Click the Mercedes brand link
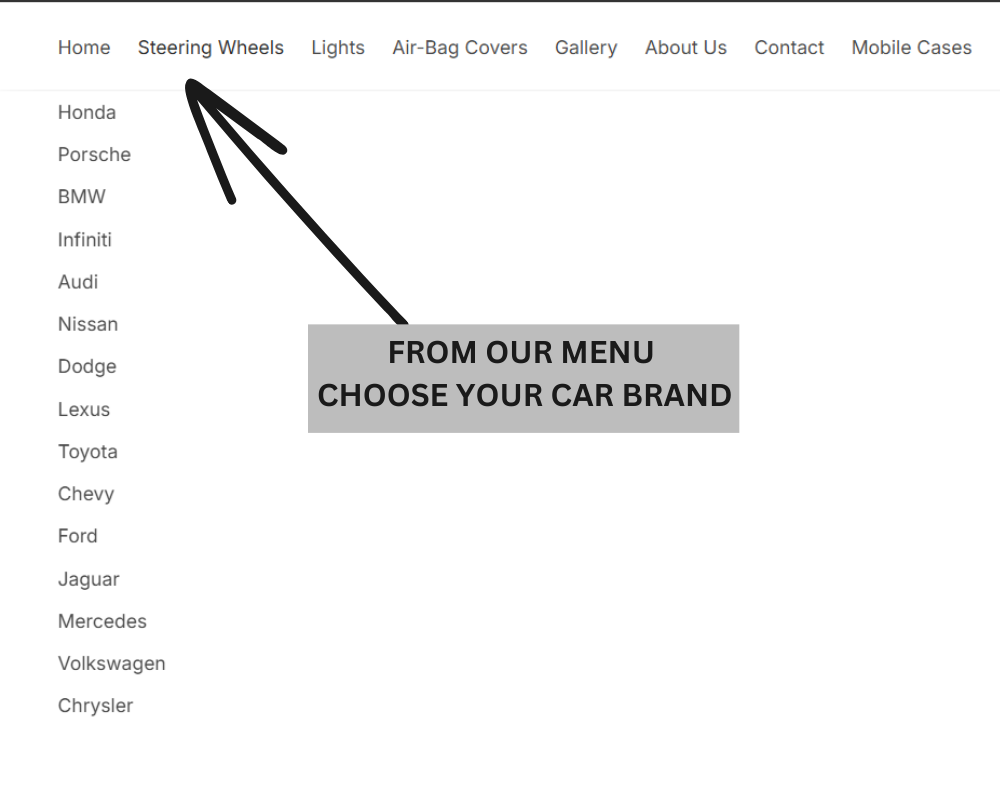Screen dimensions: 1000x800 (x=102, y=621)
